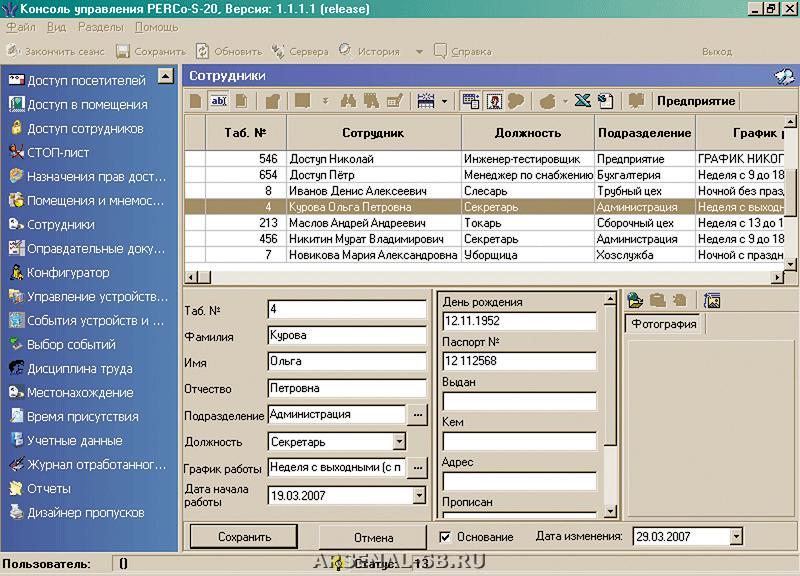Open 'Конфигуратор' in sidebar
The height and width of the screenshot is (576, 800).
[67, 273]
